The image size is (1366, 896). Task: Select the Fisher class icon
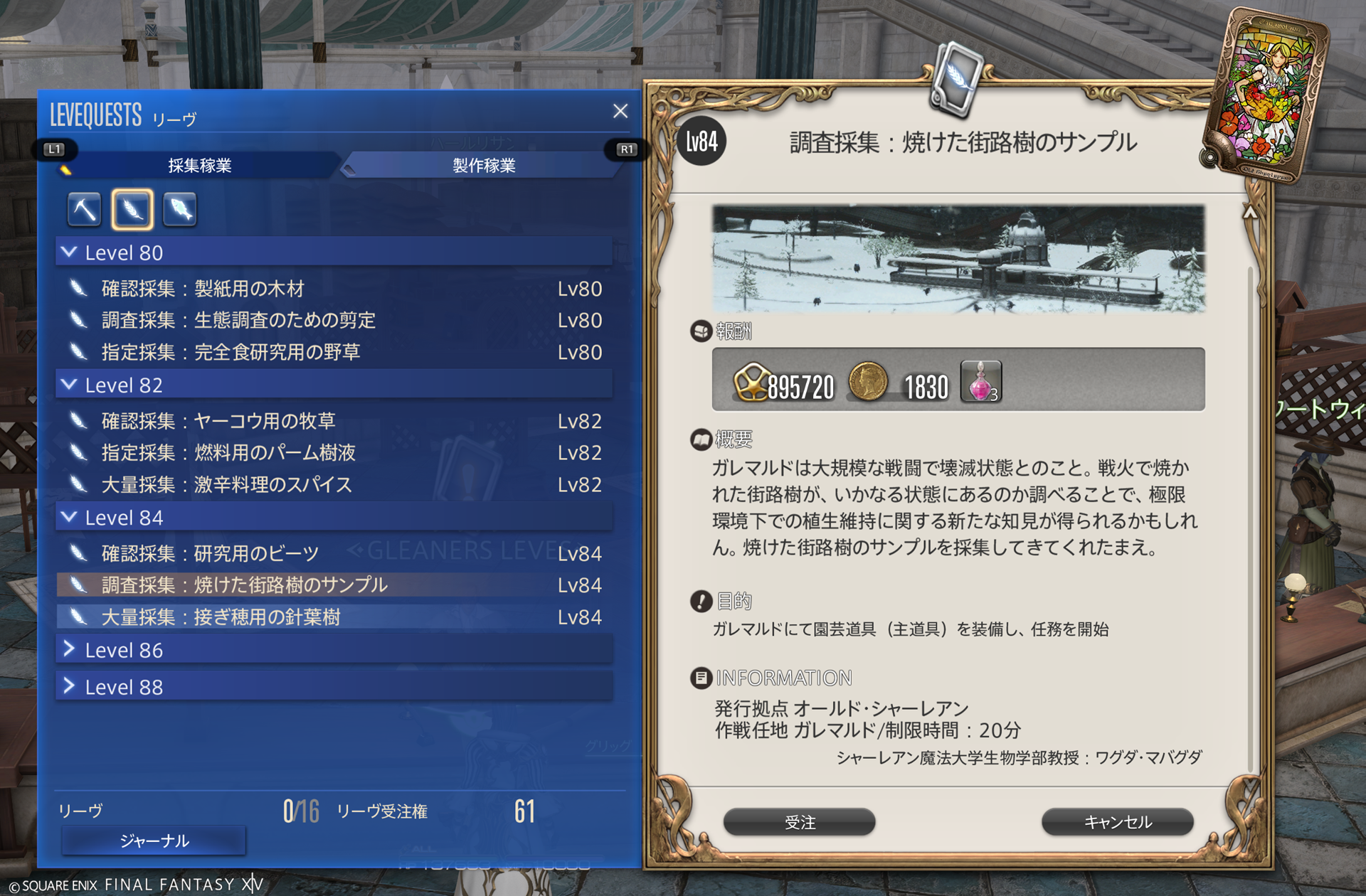[179, 210]
